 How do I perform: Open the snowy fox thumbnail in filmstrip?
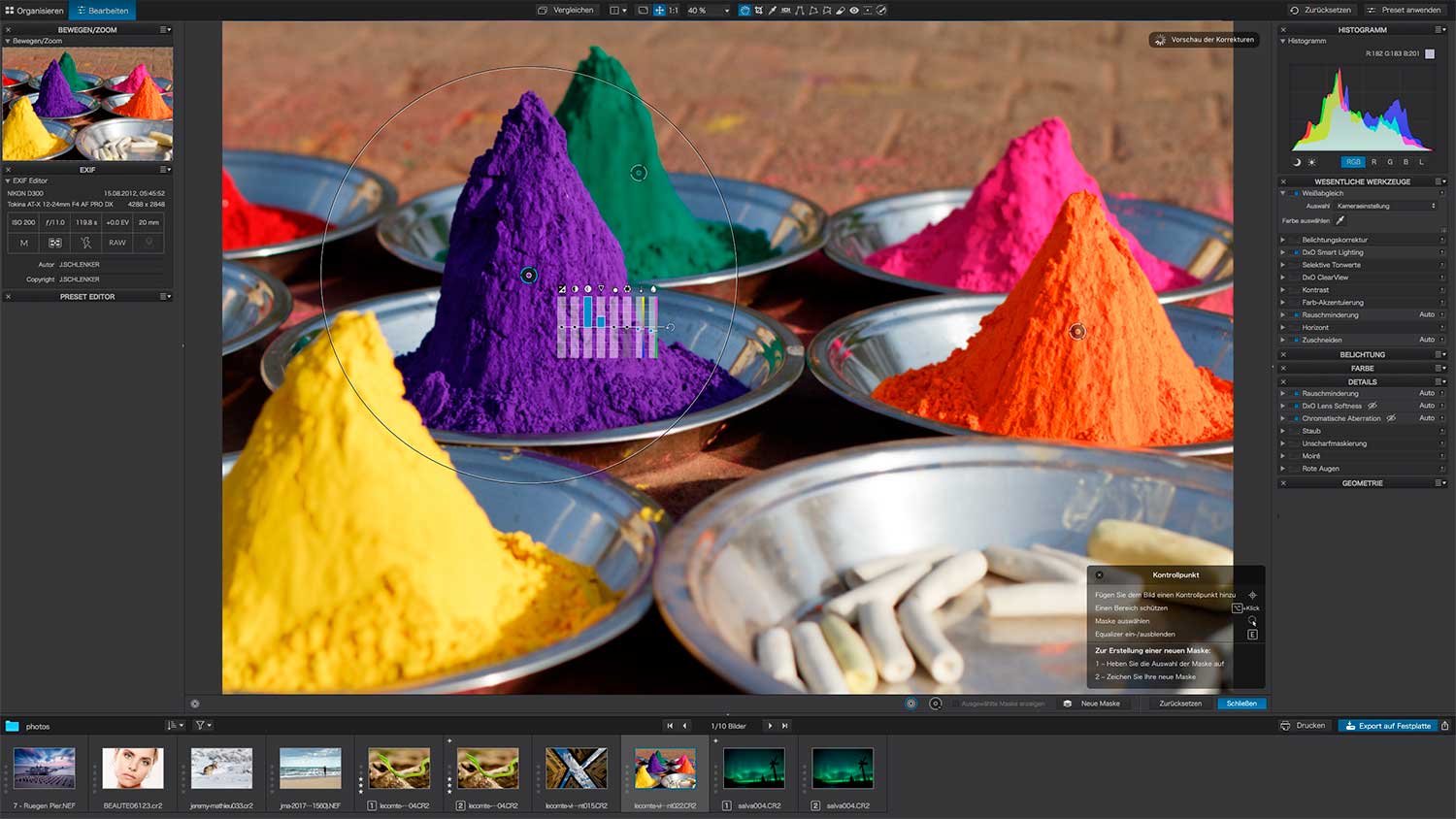[221, 769]
